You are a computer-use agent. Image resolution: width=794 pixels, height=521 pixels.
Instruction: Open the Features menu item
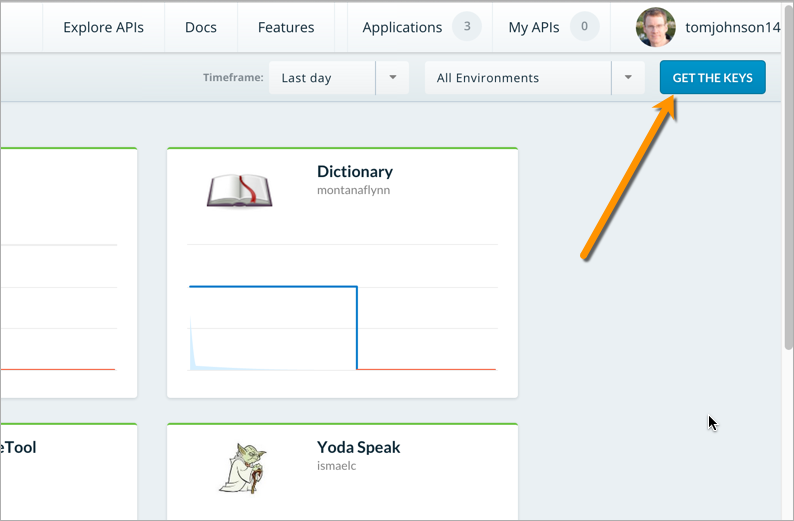pyautogui.click(x=286, y=27)
